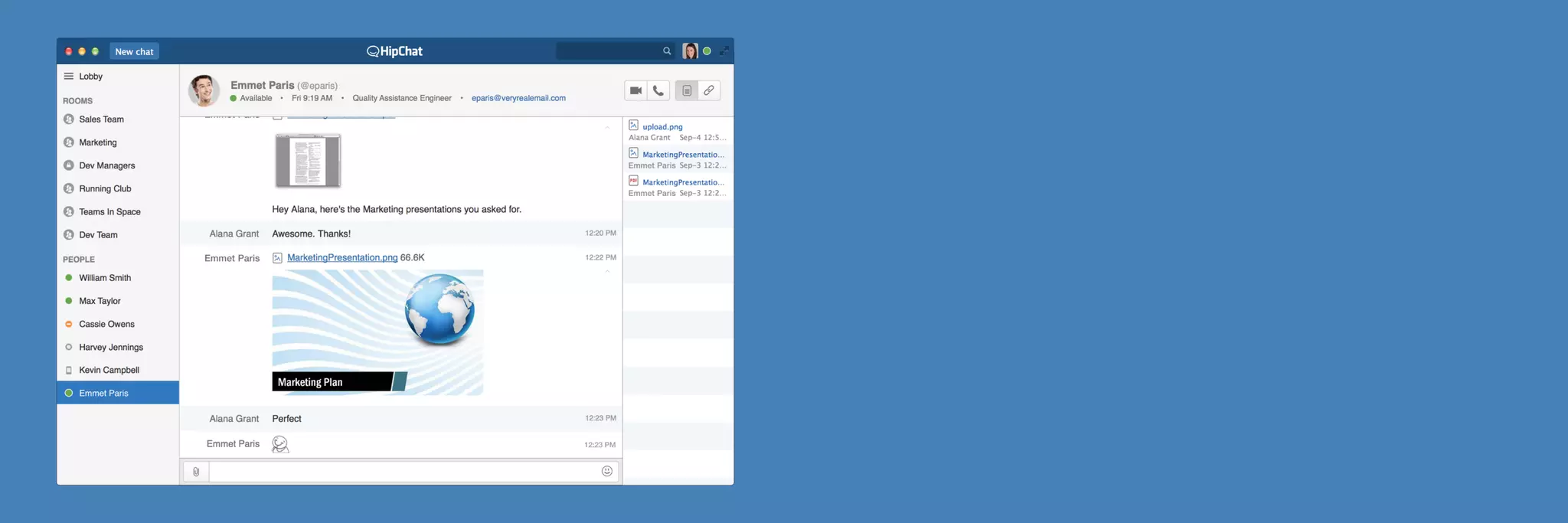The width and height of the screenshot is (1568, 523).
Task: Click the file icon beside MarketingPresentation.png
Action: point(277,258)
